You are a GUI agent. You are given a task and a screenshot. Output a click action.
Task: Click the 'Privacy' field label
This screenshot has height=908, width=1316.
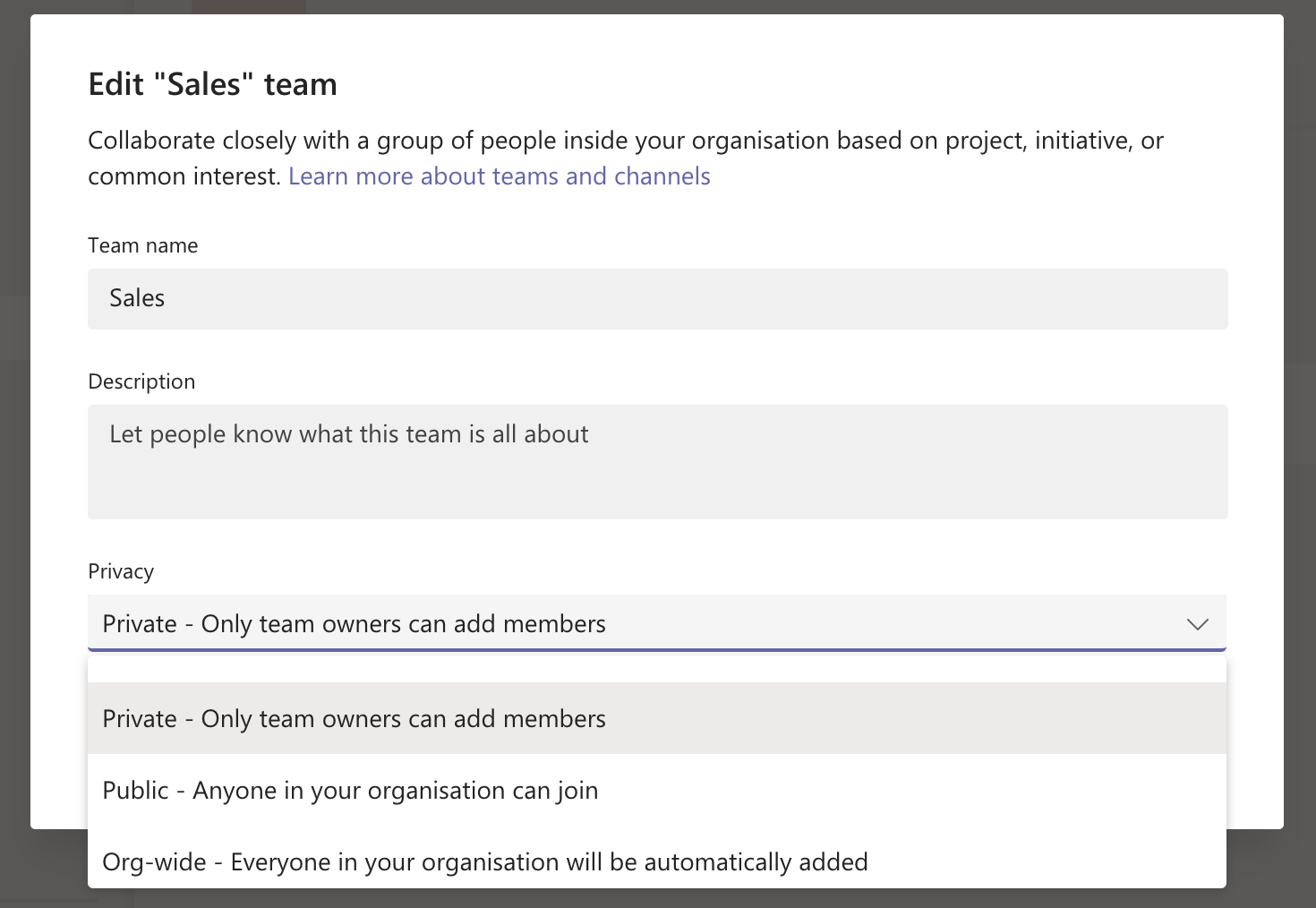[121, 571]
